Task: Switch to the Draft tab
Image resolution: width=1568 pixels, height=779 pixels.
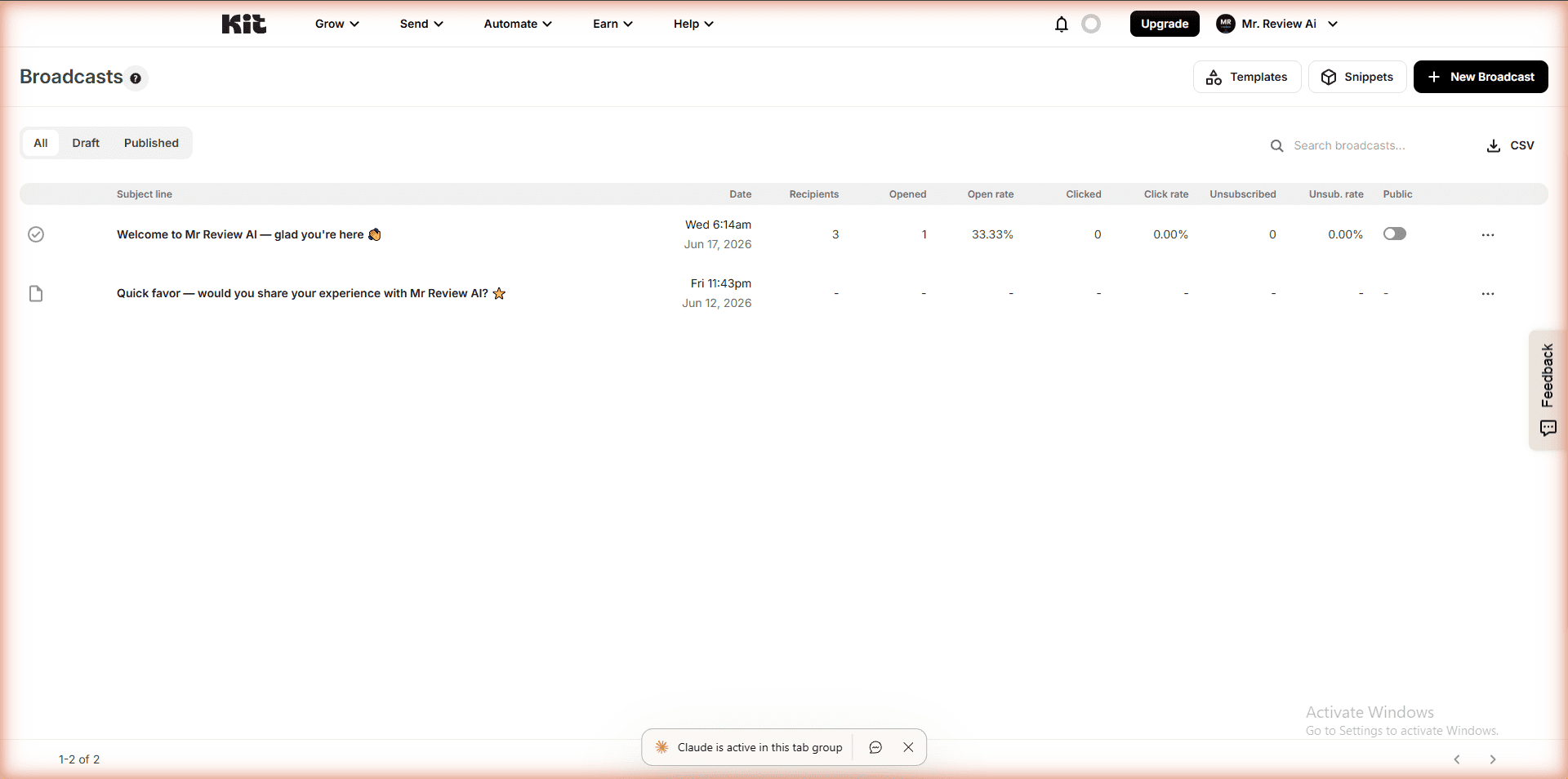Action: click(86, 143)
